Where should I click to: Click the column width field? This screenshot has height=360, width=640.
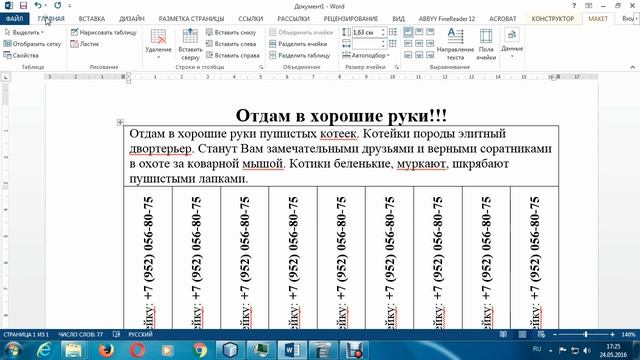click(366, 43)
